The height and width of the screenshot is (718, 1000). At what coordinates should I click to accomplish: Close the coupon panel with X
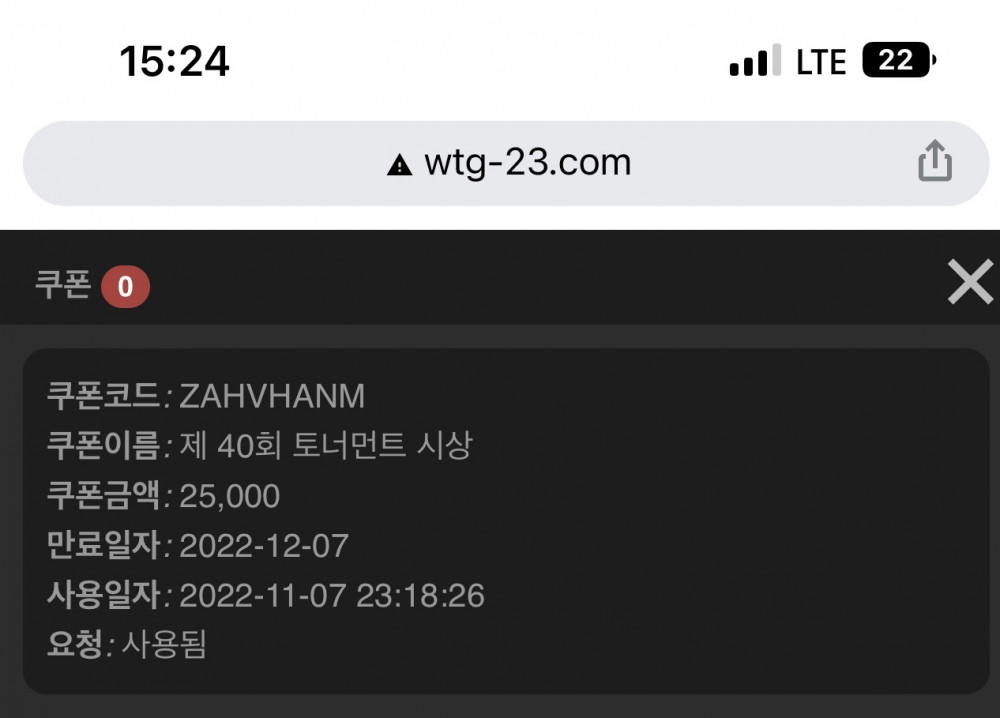coord(969,283)
